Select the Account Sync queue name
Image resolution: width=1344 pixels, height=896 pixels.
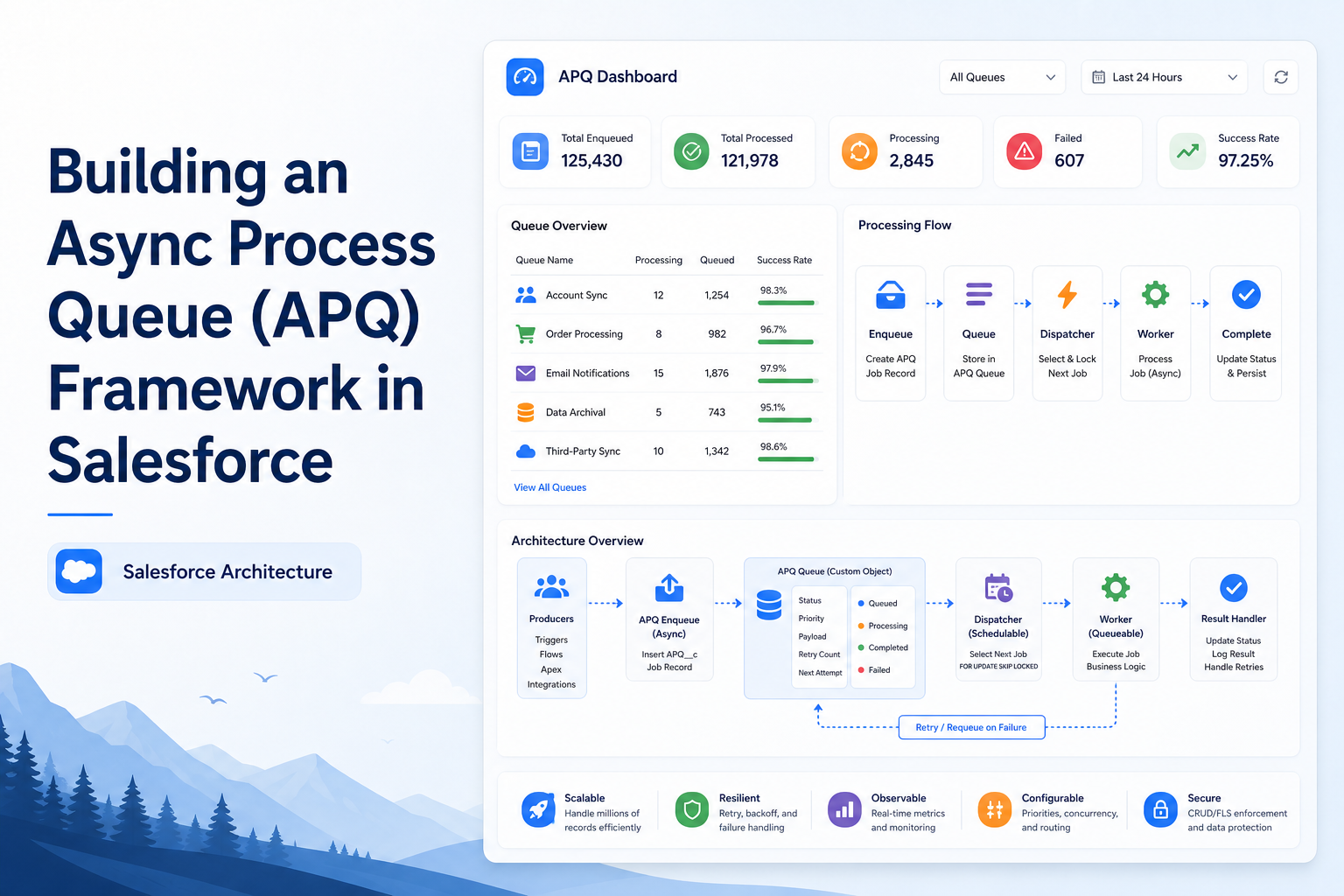(x=577, y=295)
